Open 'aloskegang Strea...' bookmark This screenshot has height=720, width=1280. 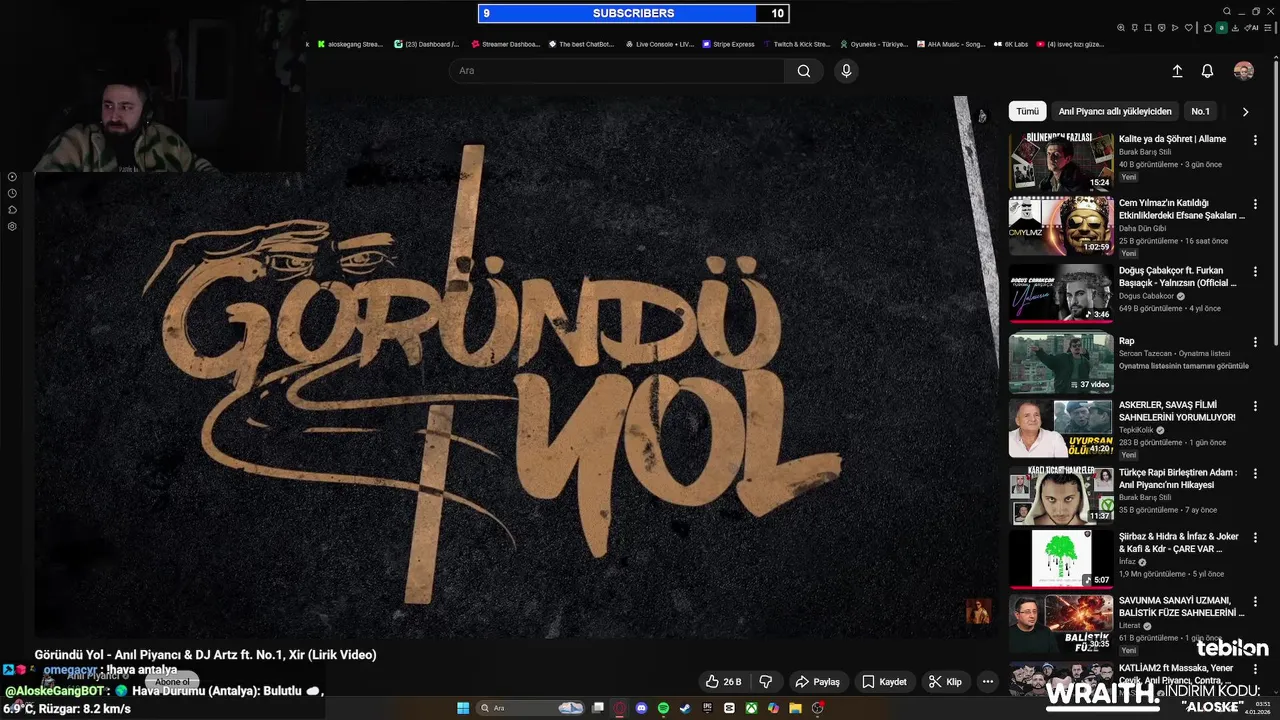pos(350,44)
